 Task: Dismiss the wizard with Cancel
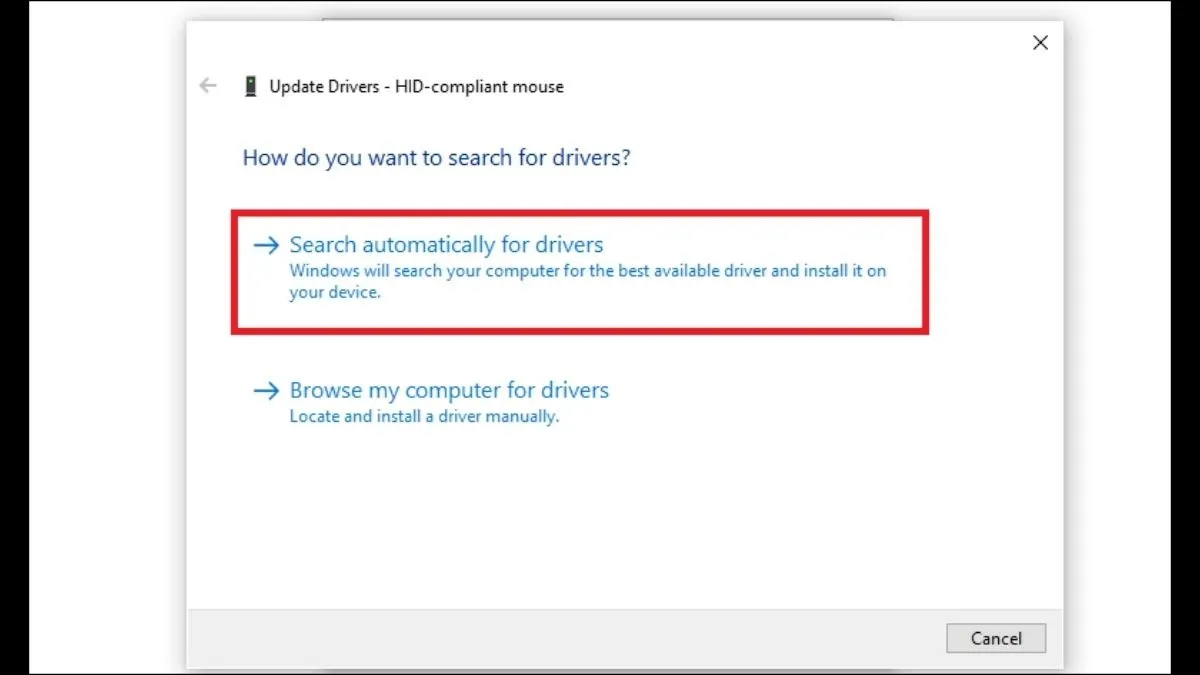click(x=995, y=638)
